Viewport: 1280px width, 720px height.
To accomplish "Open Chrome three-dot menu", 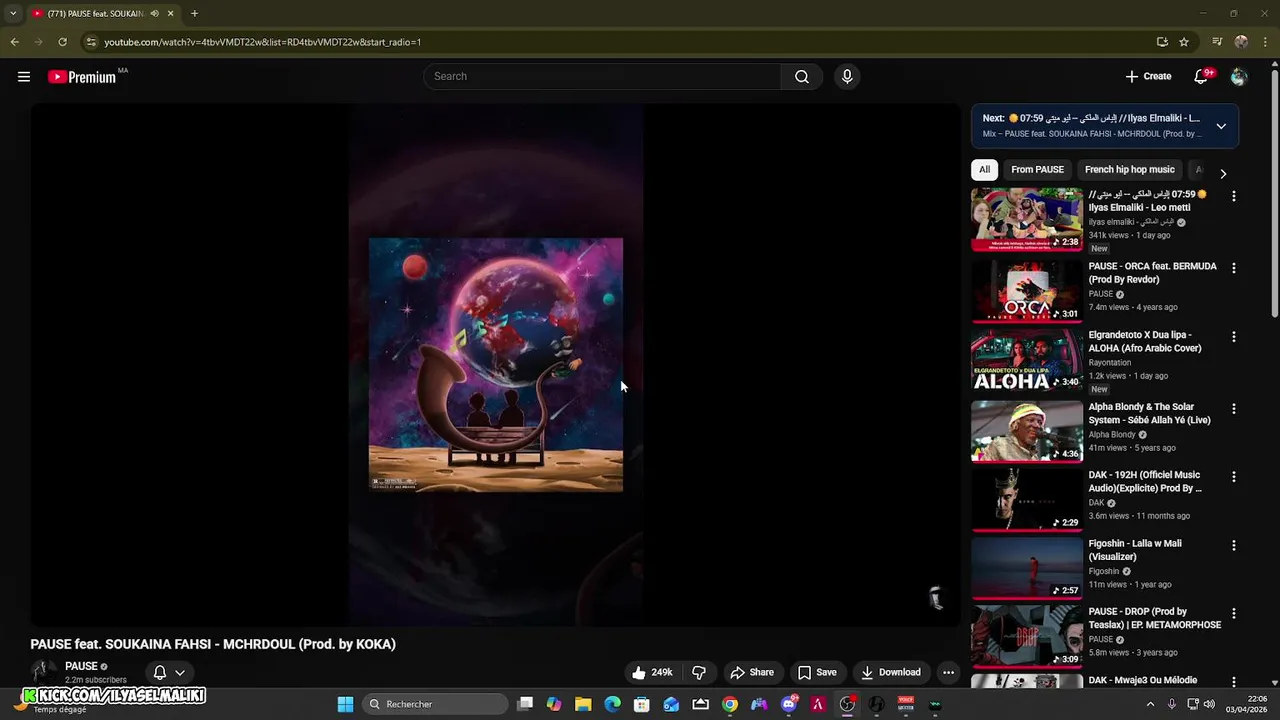I will coord(1264,42).
